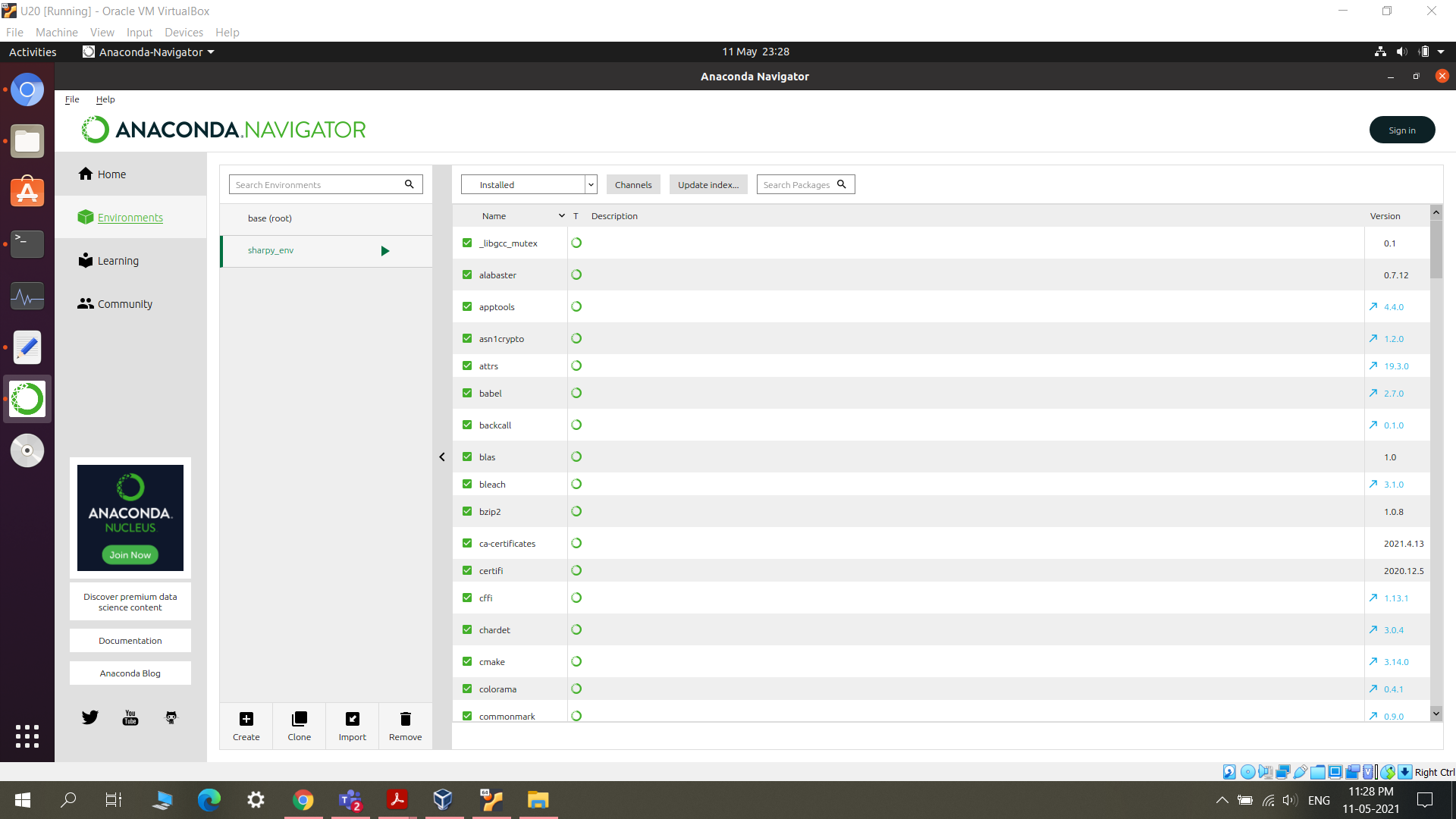Open Microsoft Edge in Windows taskbar
This screenshot has height=819, width=1456.
(x=209, y=799)
